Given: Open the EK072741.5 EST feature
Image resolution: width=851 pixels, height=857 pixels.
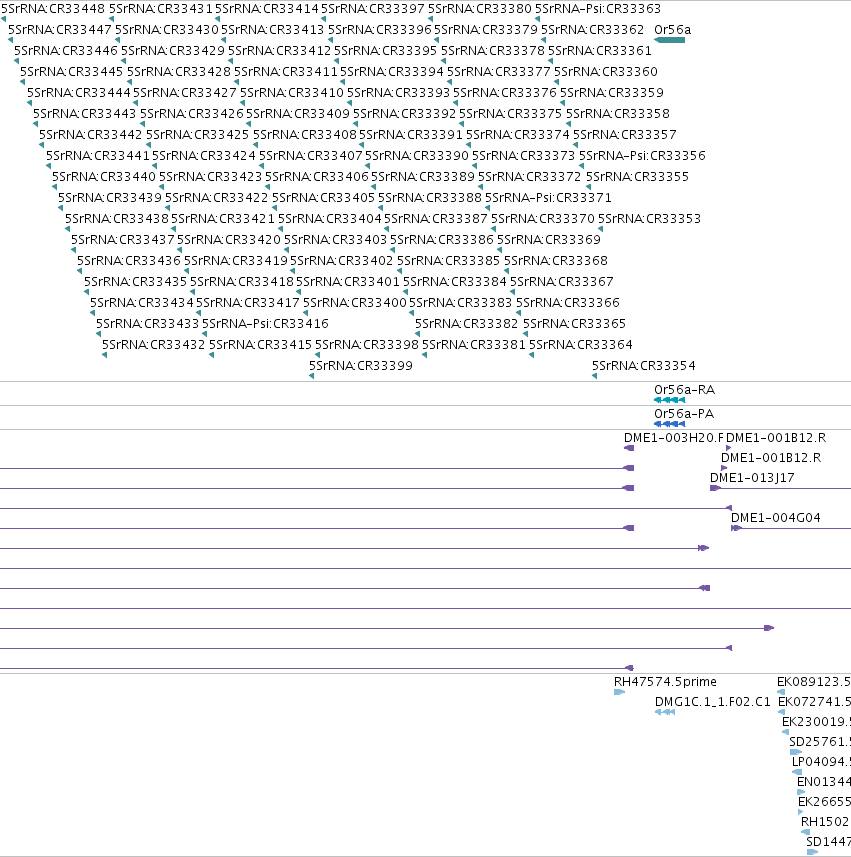Looking at the screenshot, I should [x=814, y=702].
